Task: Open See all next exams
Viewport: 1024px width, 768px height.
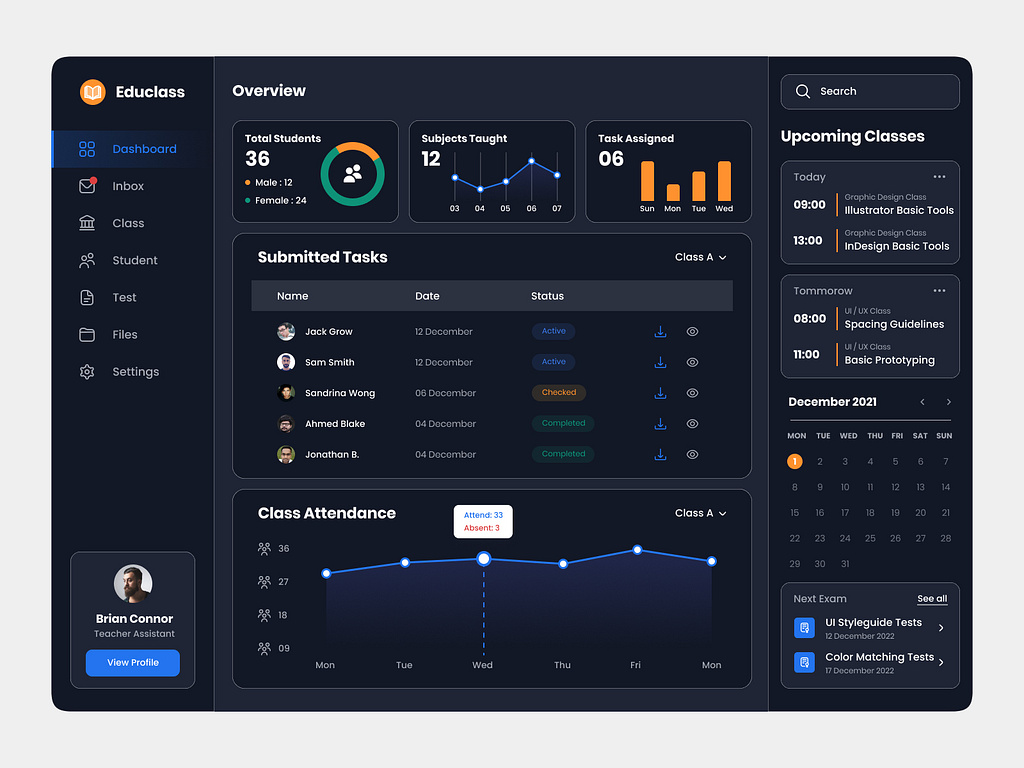Action: (x=932, y=598)
